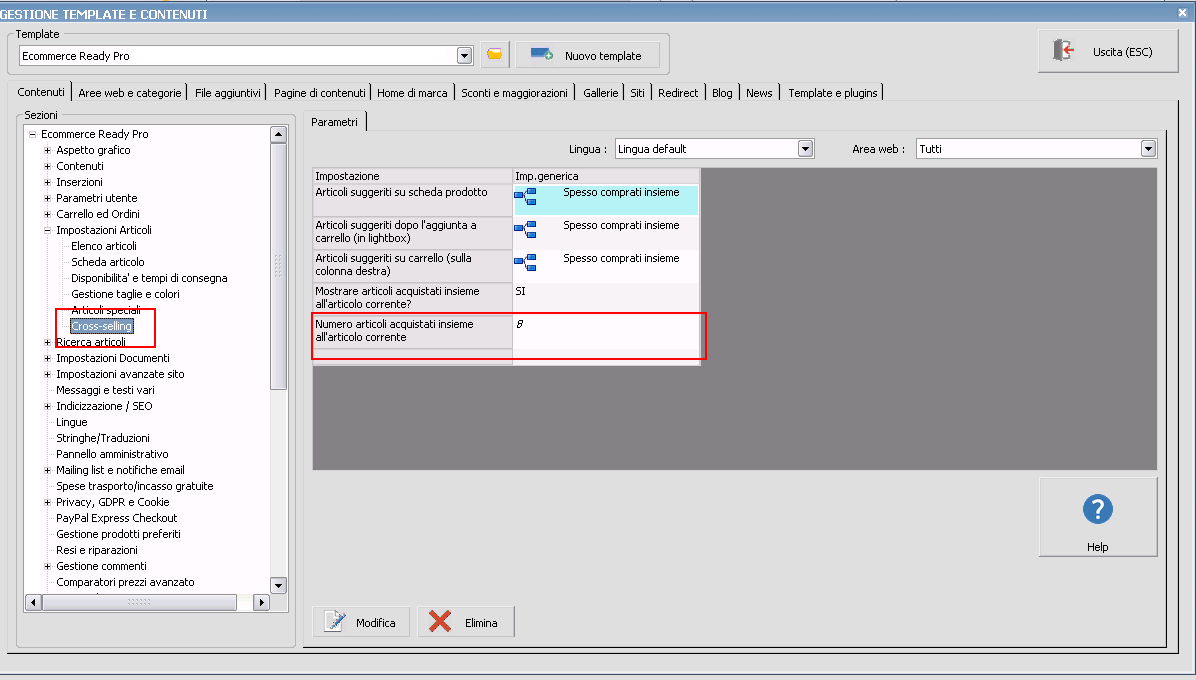Viewport: 1196px width, 680px height.
Task: Open the Template e plugins tab
Action: point(832,93)
